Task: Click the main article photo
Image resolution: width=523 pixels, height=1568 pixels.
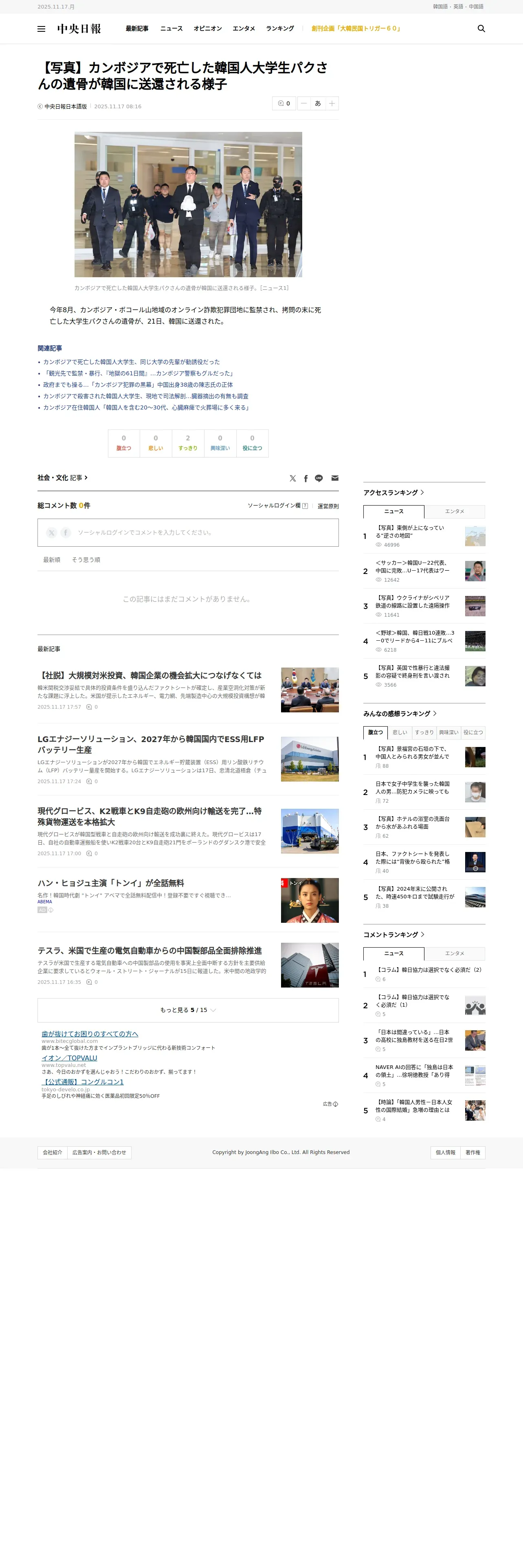Action: coord(188,204)
